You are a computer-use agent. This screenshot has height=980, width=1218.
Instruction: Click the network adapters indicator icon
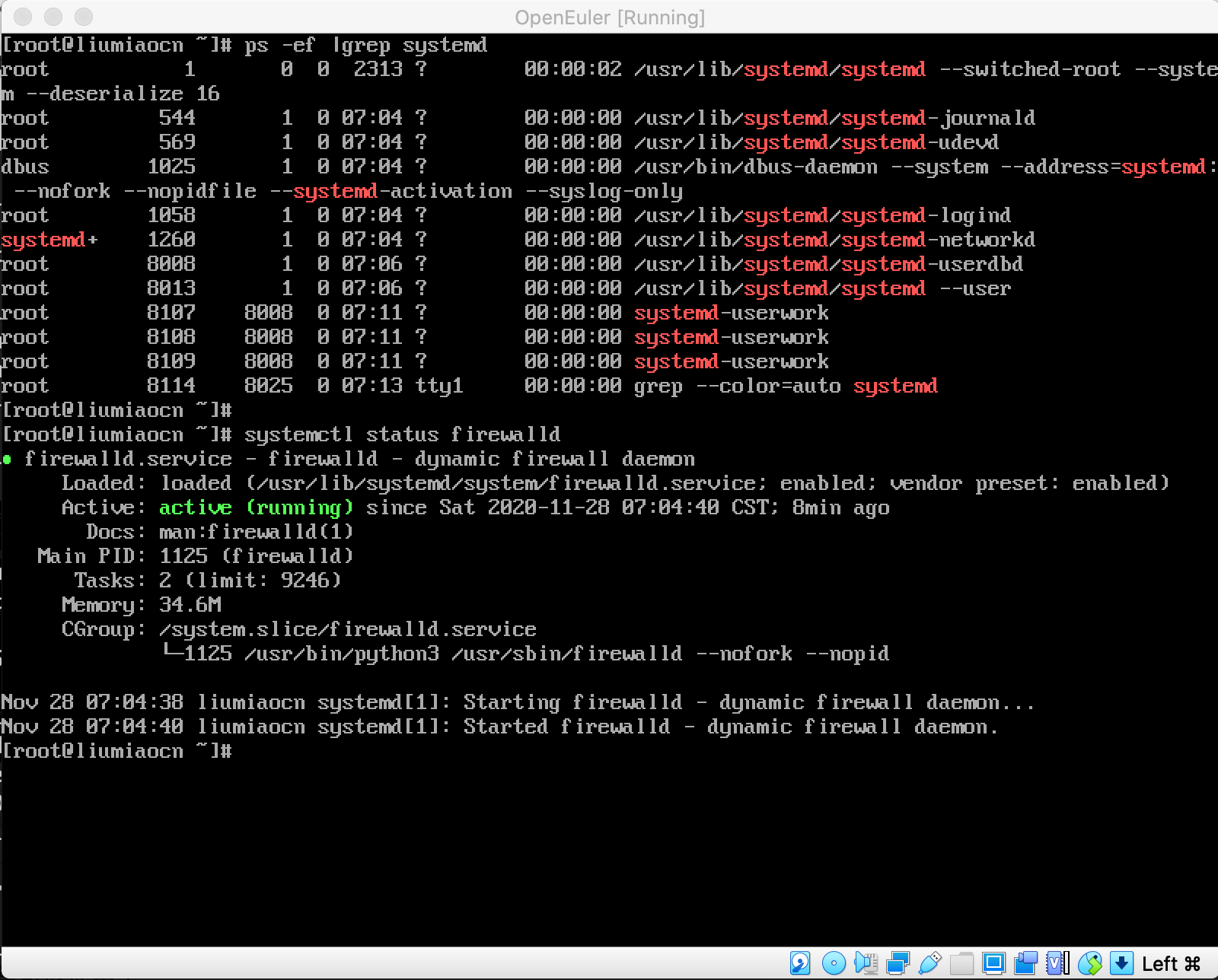(x=898, y=963)
